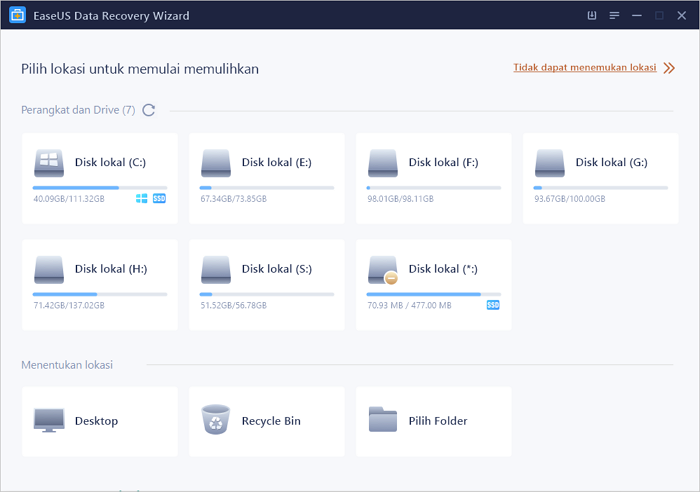The width and height of the screenshot is (700, 492).
Task: Click the Windows logo badge on drive C:
Action: [142, 199]
